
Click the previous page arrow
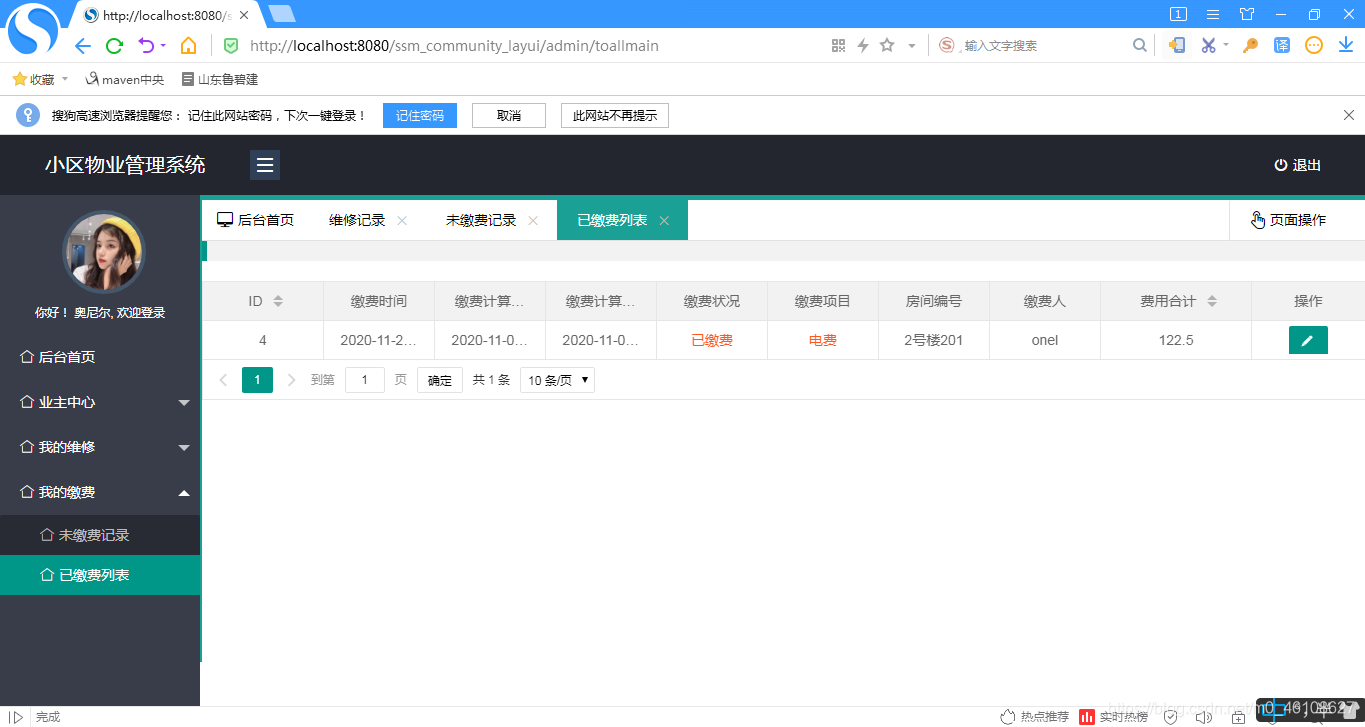click(223, 380)
